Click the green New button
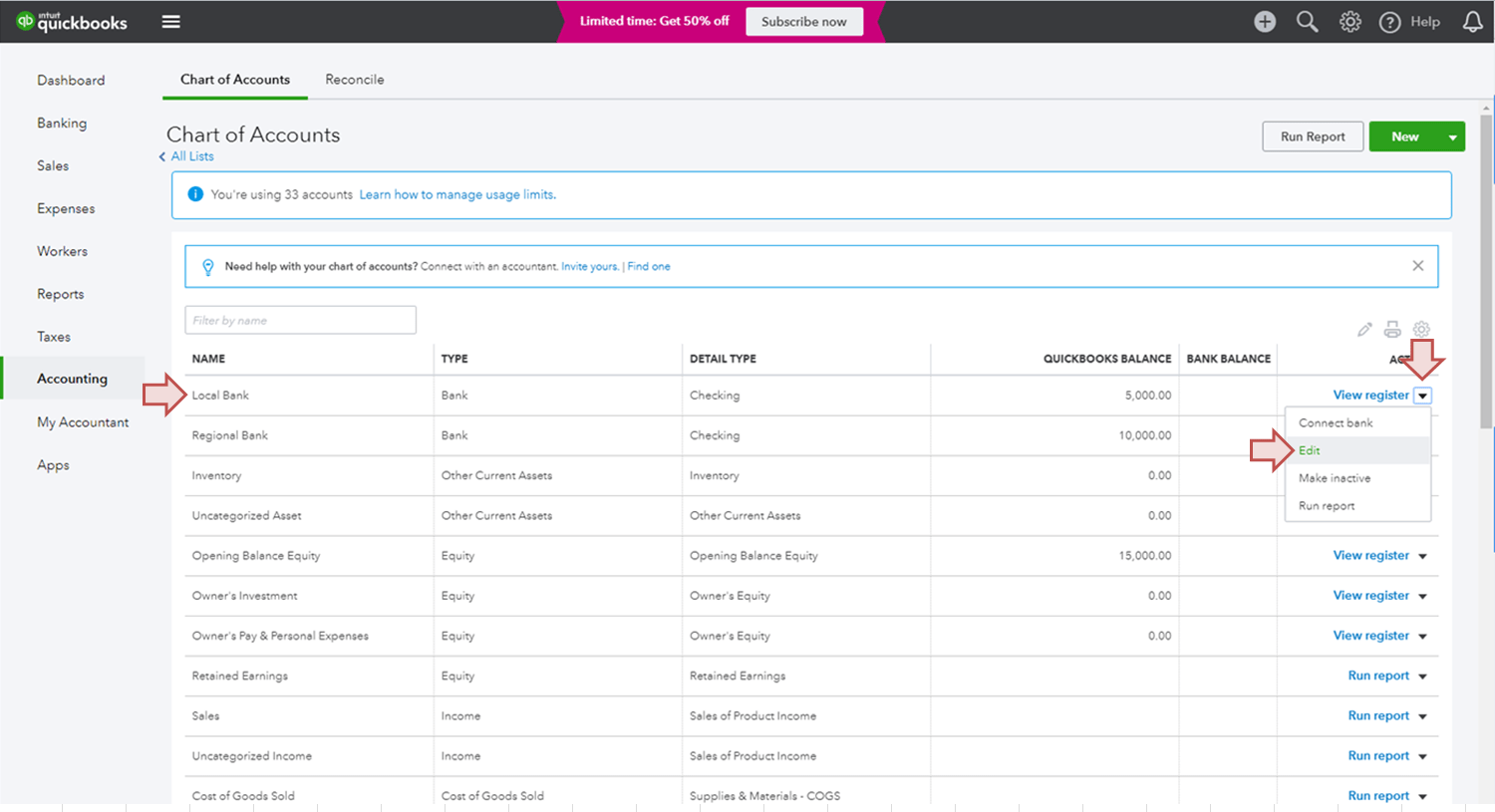This screenshot has height=812, width=1495. tap(1405, 136)
